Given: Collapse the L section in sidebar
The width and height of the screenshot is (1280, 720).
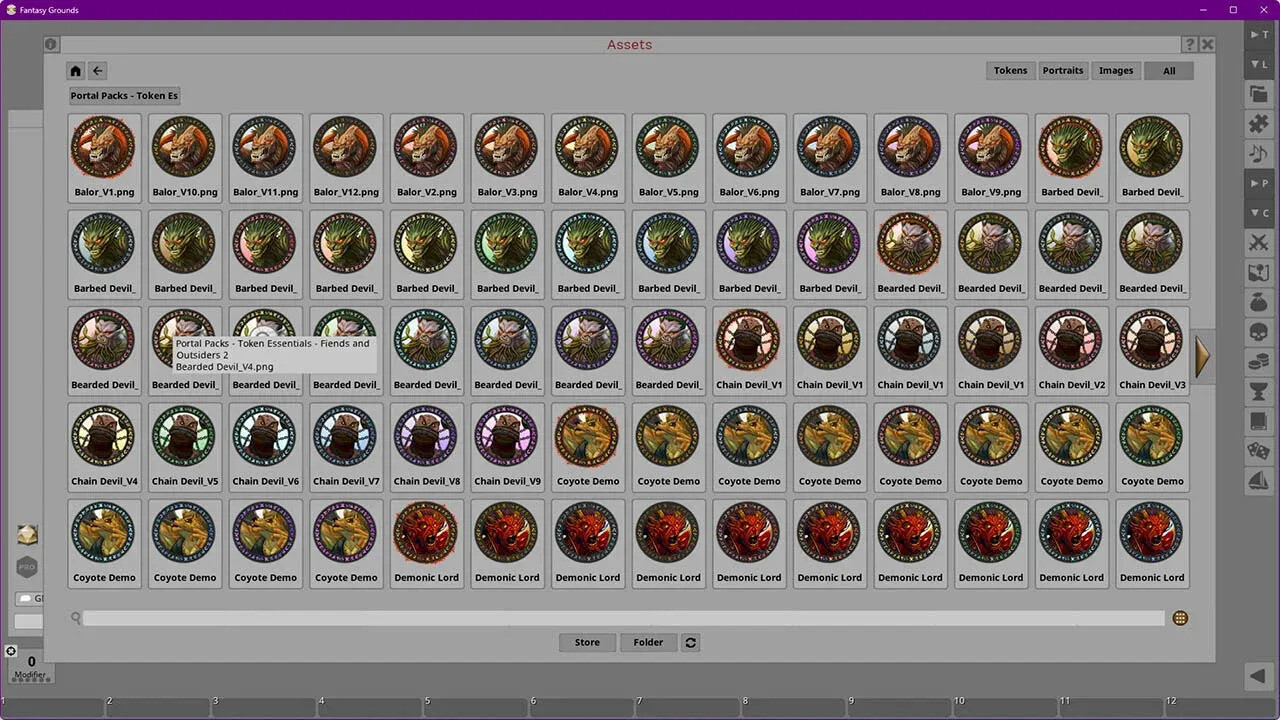Looking at the screenshot, I should click(x=1258, y=65).
